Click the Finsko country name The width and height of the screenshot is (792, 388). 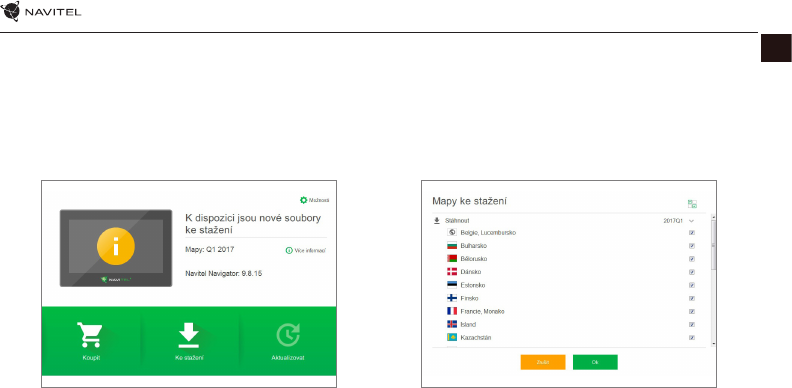[x=469, y=298]
